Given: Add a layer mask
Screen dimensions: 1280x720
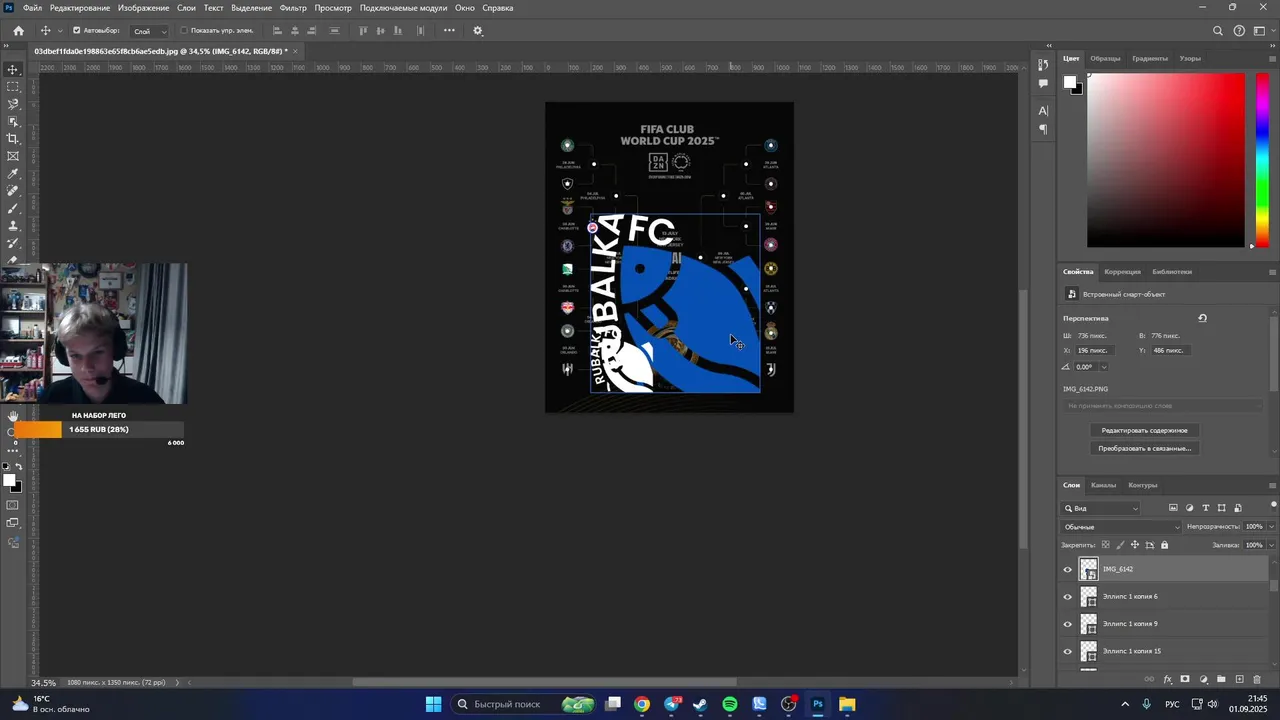Looking at the screenshot, I should tap(1185, 680).
